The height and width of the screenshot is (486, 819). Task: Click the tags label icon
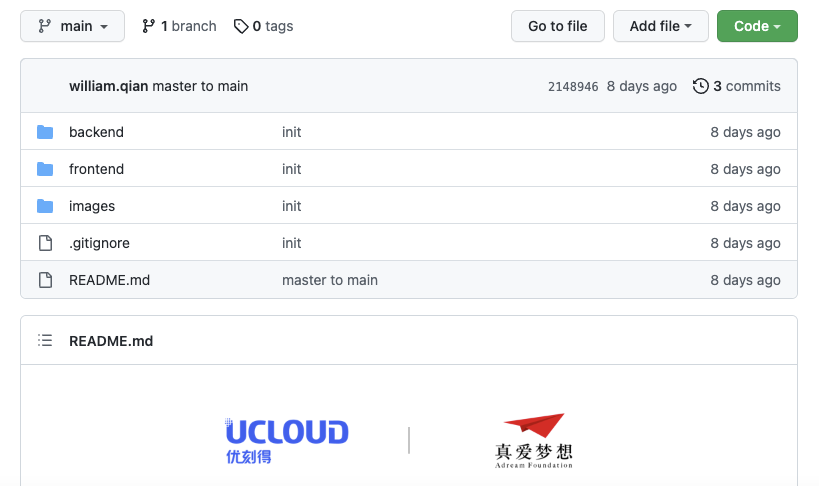[x=241, y=26]
